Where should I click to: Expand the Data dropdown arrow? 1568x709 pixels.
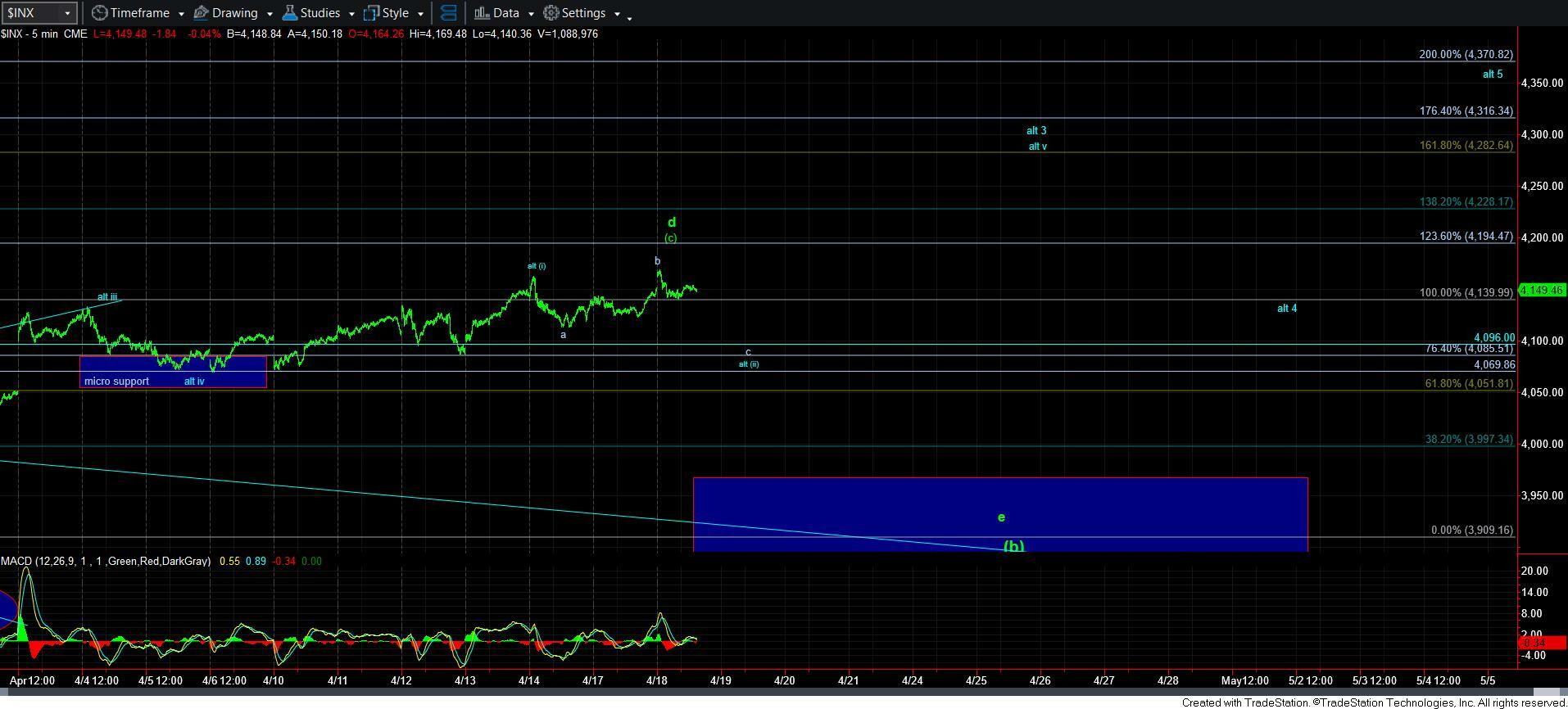(530, 15)
